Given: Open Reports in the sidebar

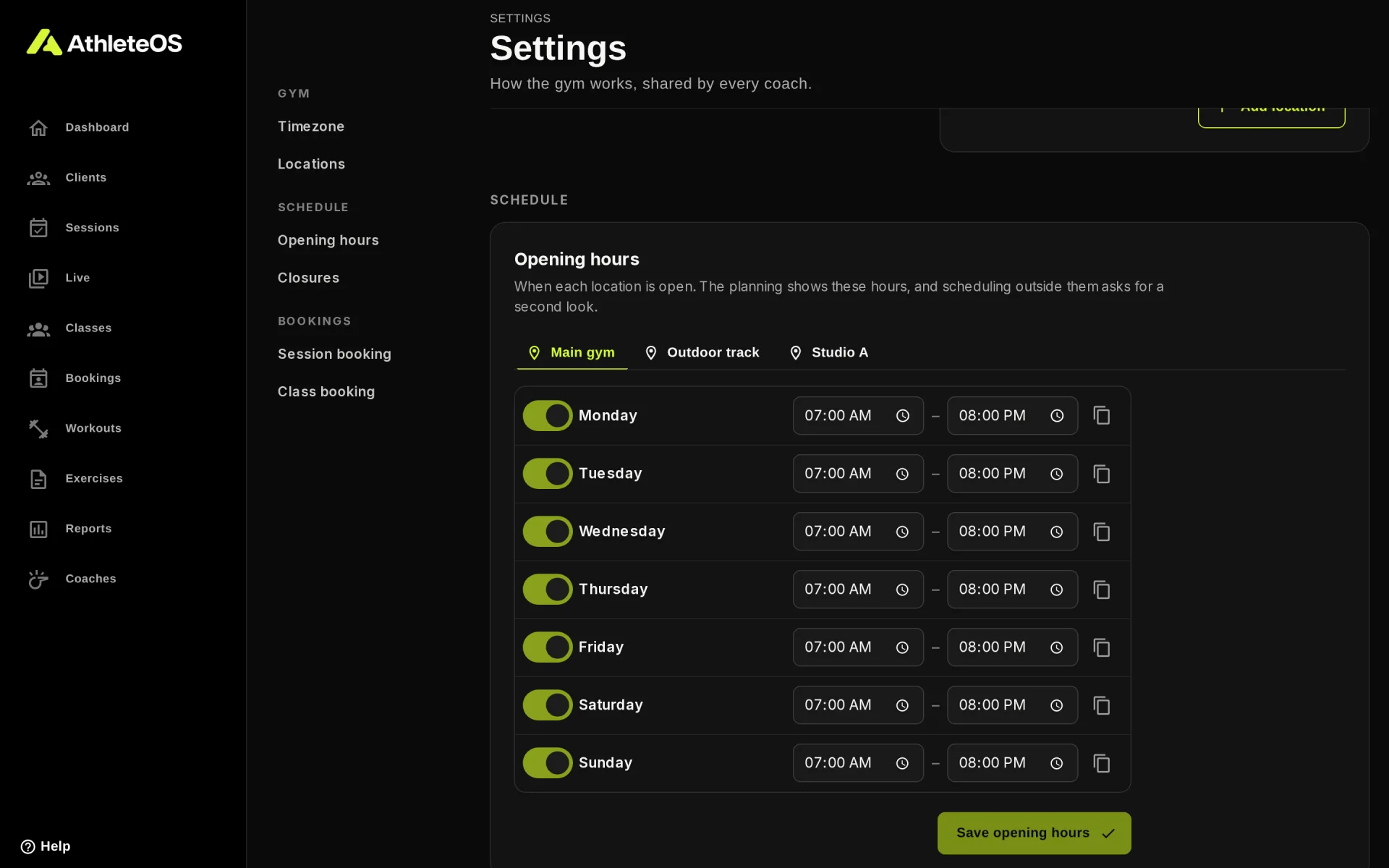Looking at the screenshot, I should pyautogui.click(x=69, y=529).
